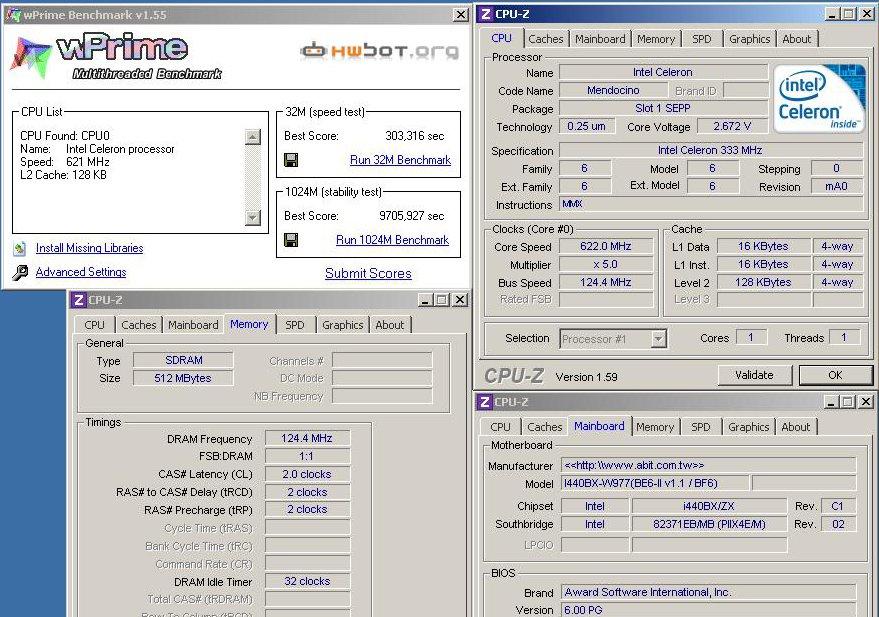The image size is (879, 617).
Task: Switch to Mainboard tab in top CPU-Z window
Action: pos(600,39)
